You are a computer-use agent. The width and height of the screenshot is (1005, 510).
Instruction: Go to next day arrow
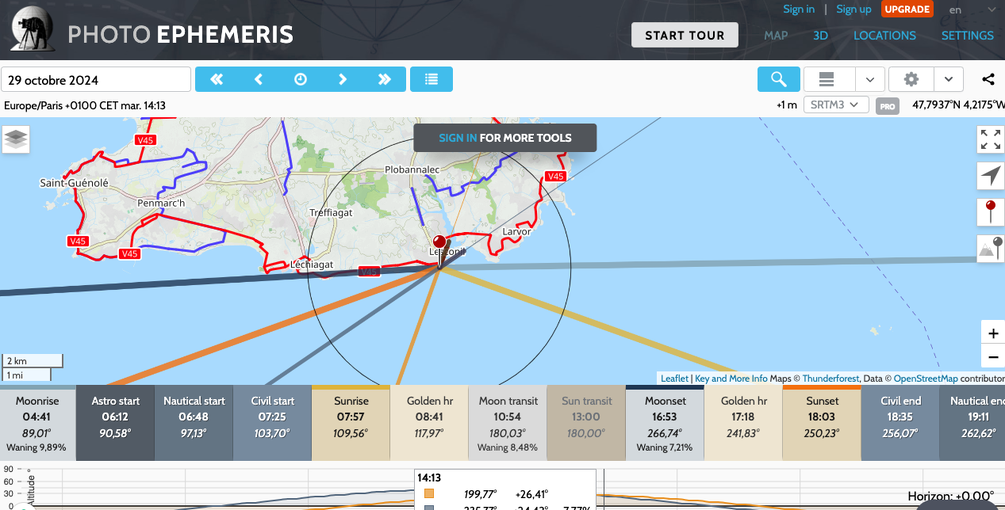coord(342,79)
